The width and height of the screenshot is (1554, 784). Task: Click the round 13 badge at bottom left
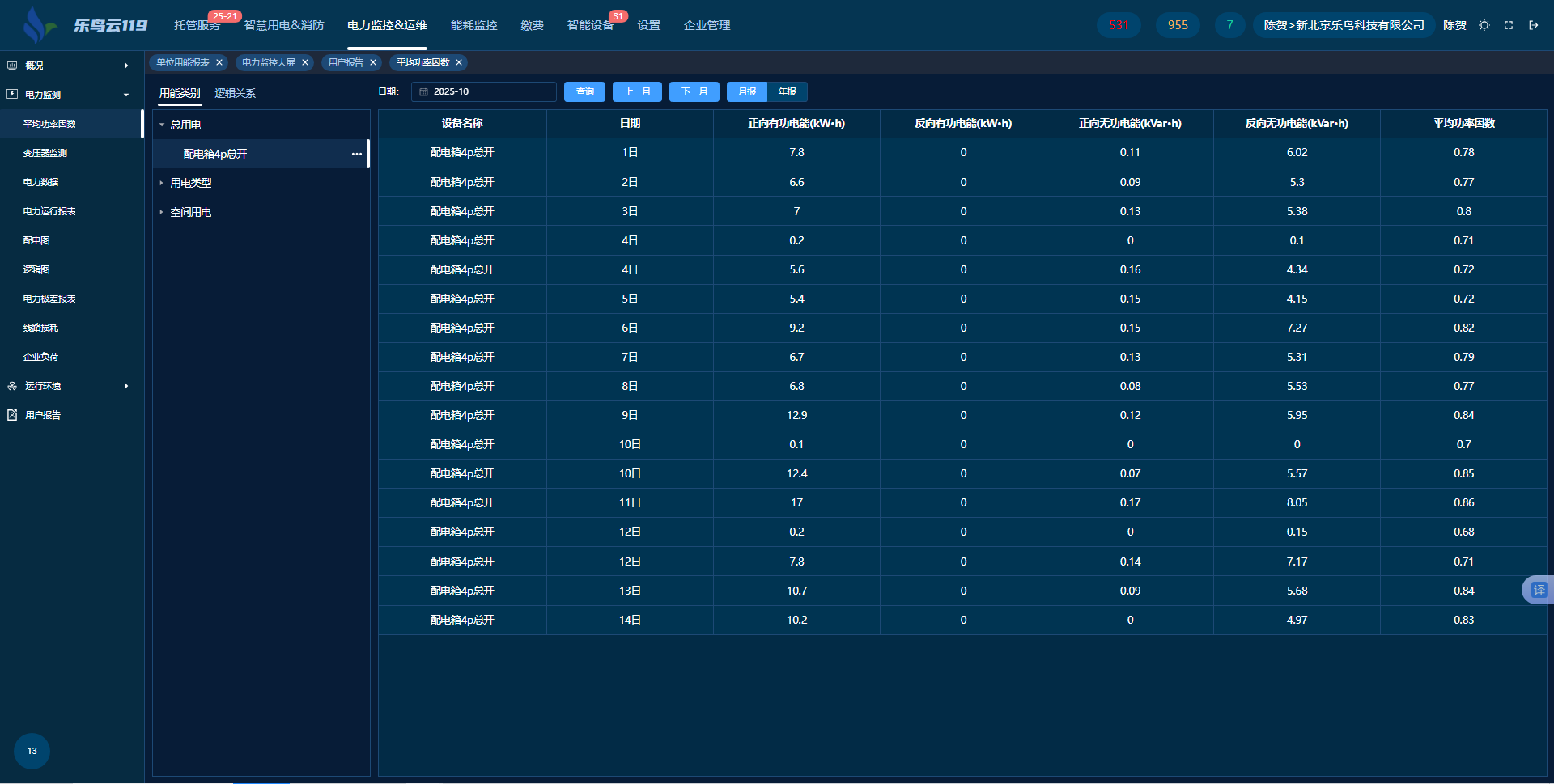[x=32, y=751]
